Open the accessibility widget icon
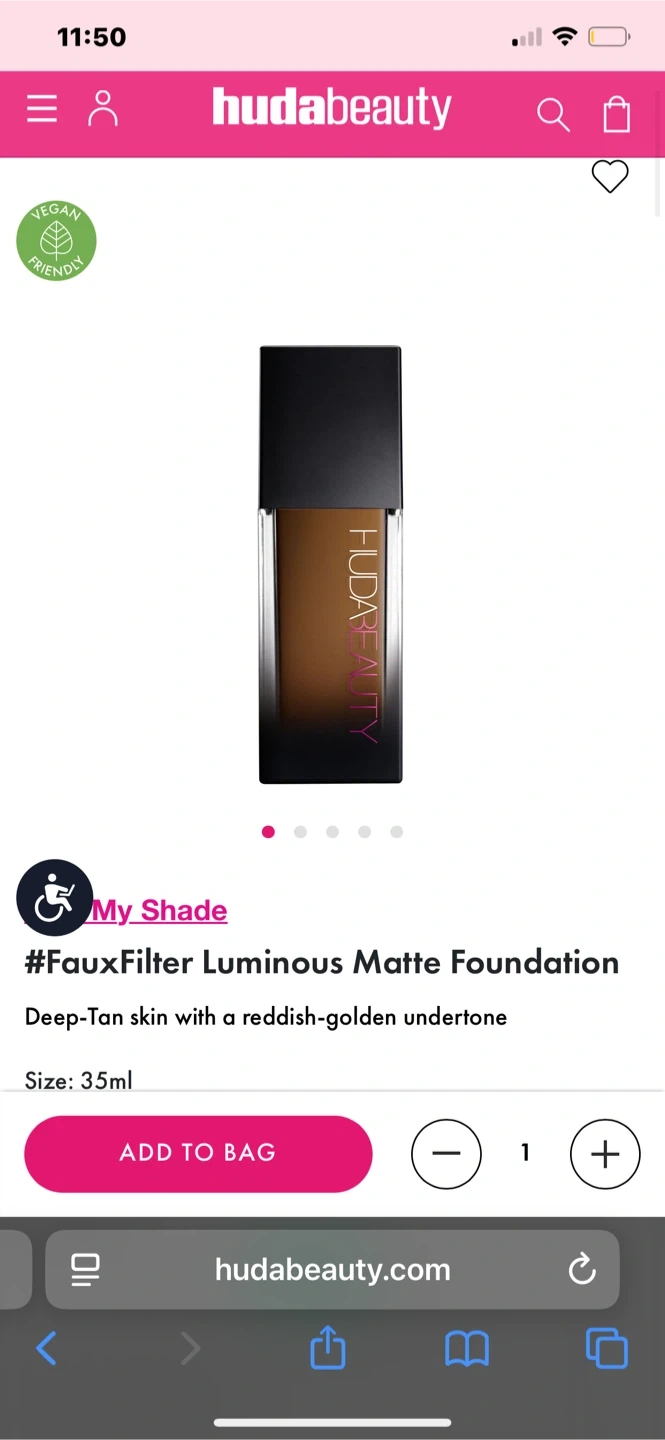The width and height of the screenshot is (665, 1440). coord(55,897)
